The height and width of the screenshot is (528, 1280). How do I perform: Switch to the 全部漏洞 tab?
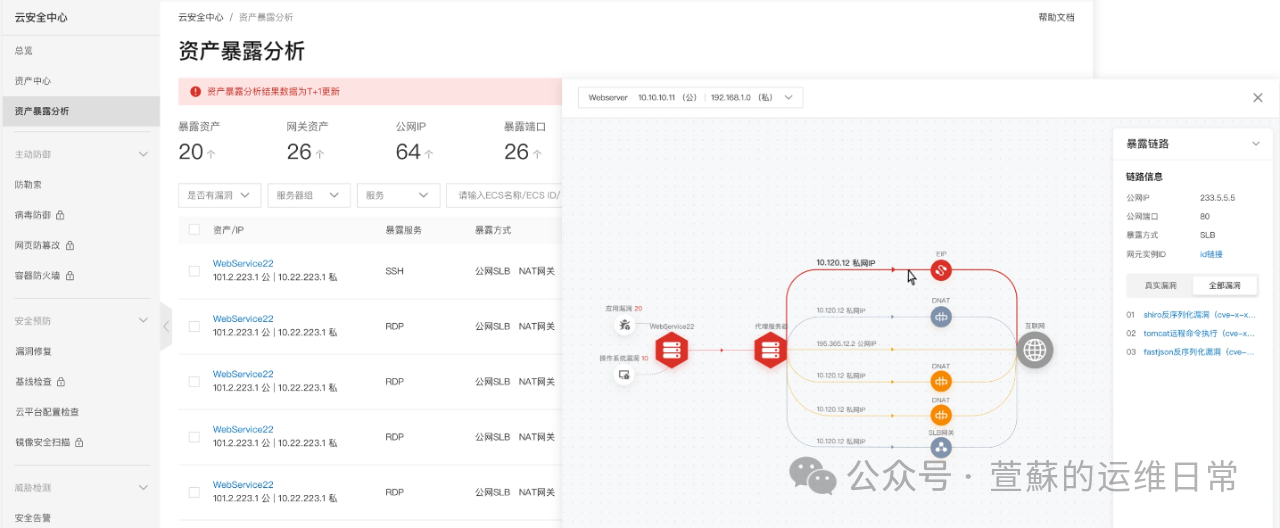(x=1225, y=285)
